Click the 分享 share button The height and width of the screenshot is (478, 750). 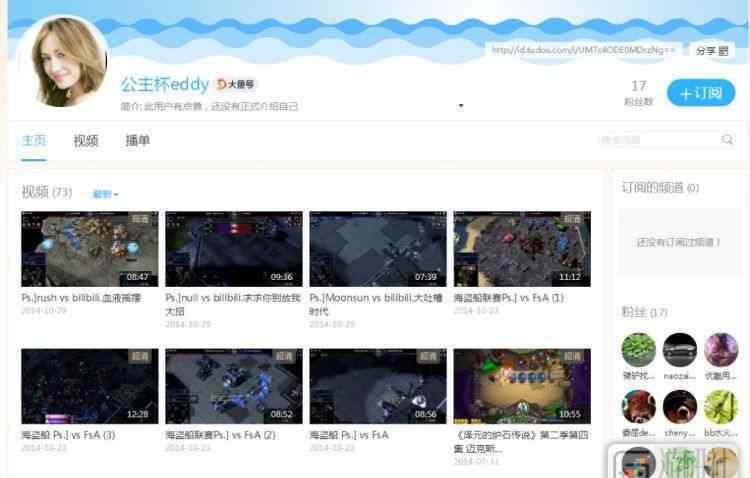(x=712, y=51)
